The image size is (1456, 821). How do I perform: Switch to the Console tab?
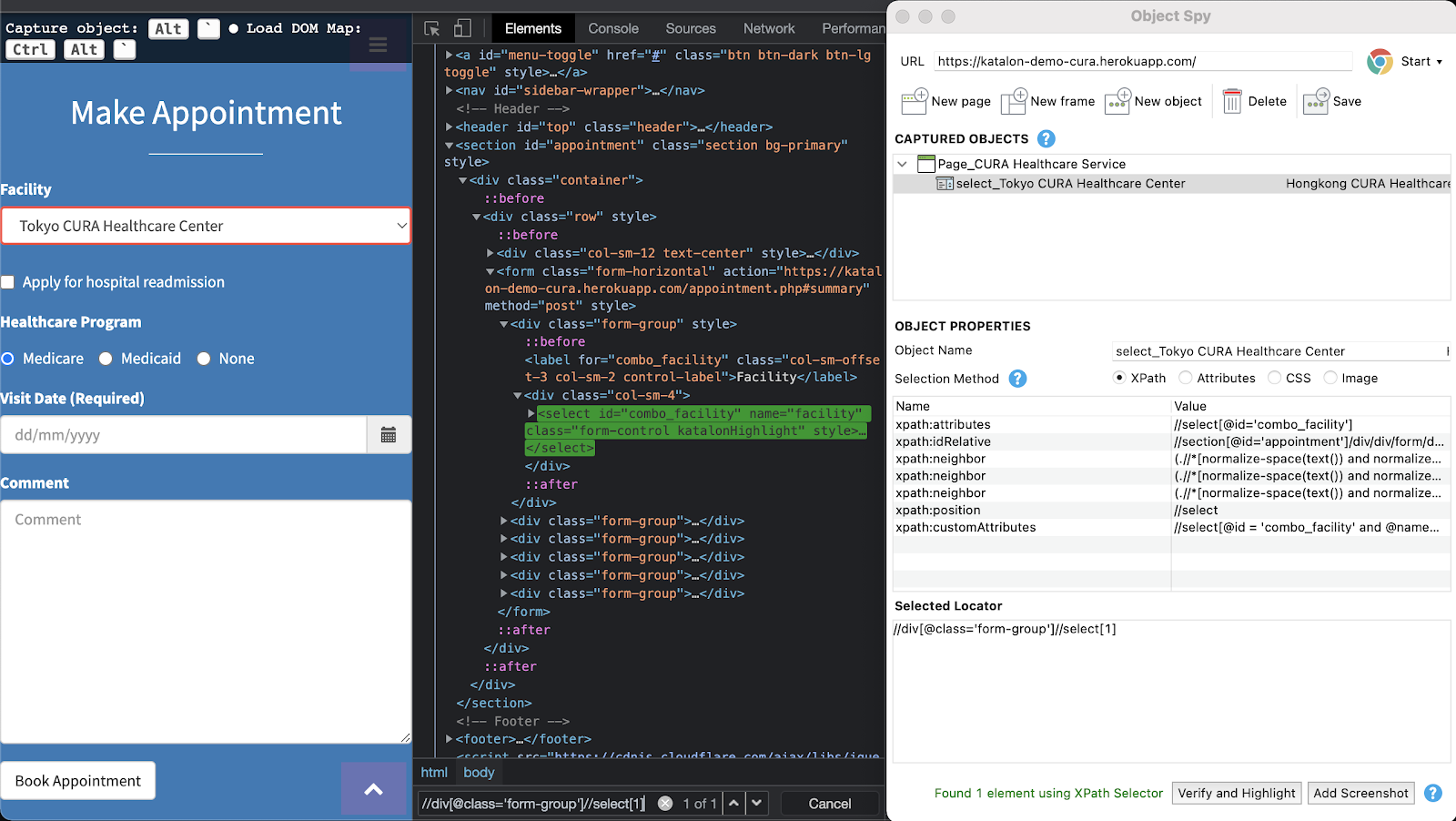click(613, 28)
